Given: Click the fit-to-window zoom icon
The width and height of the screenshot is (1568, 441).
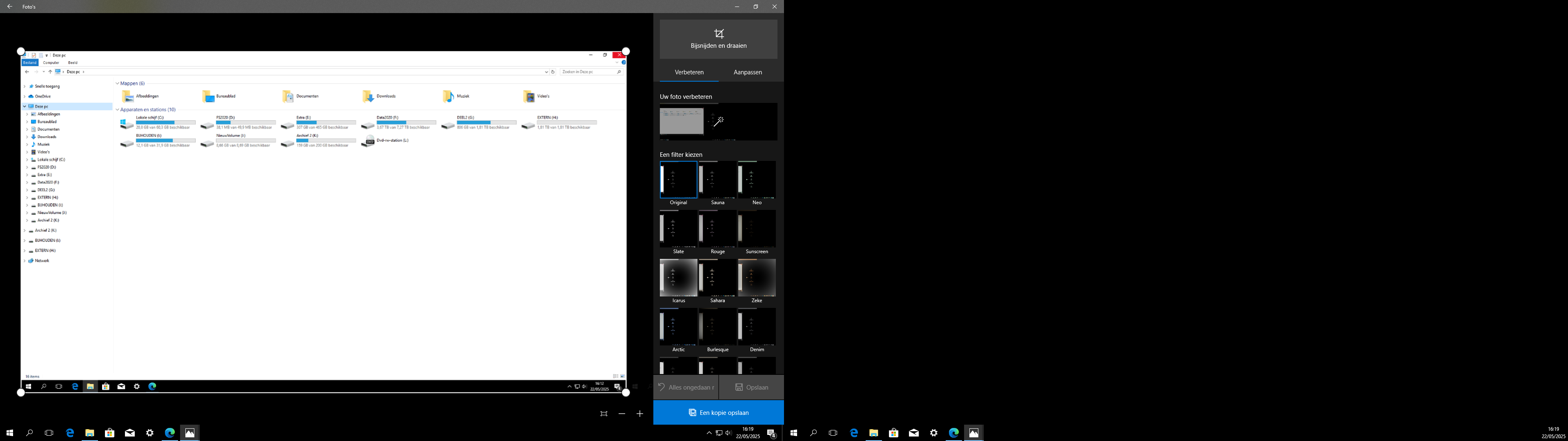Looking at the screenshot, I should pos(603,414).
